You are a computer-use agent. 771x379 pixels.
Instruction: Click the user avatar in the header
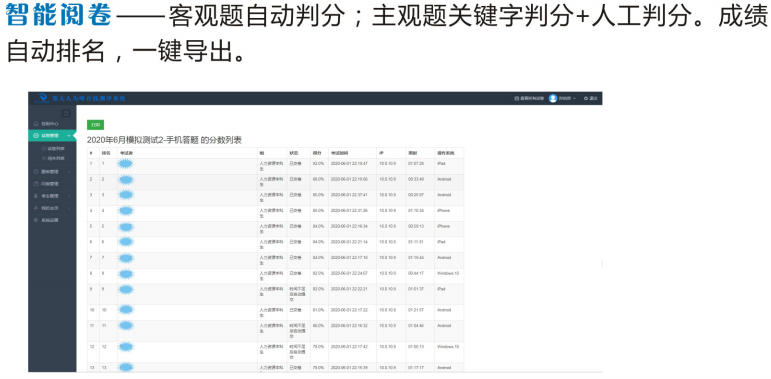[x=553, y=98]
